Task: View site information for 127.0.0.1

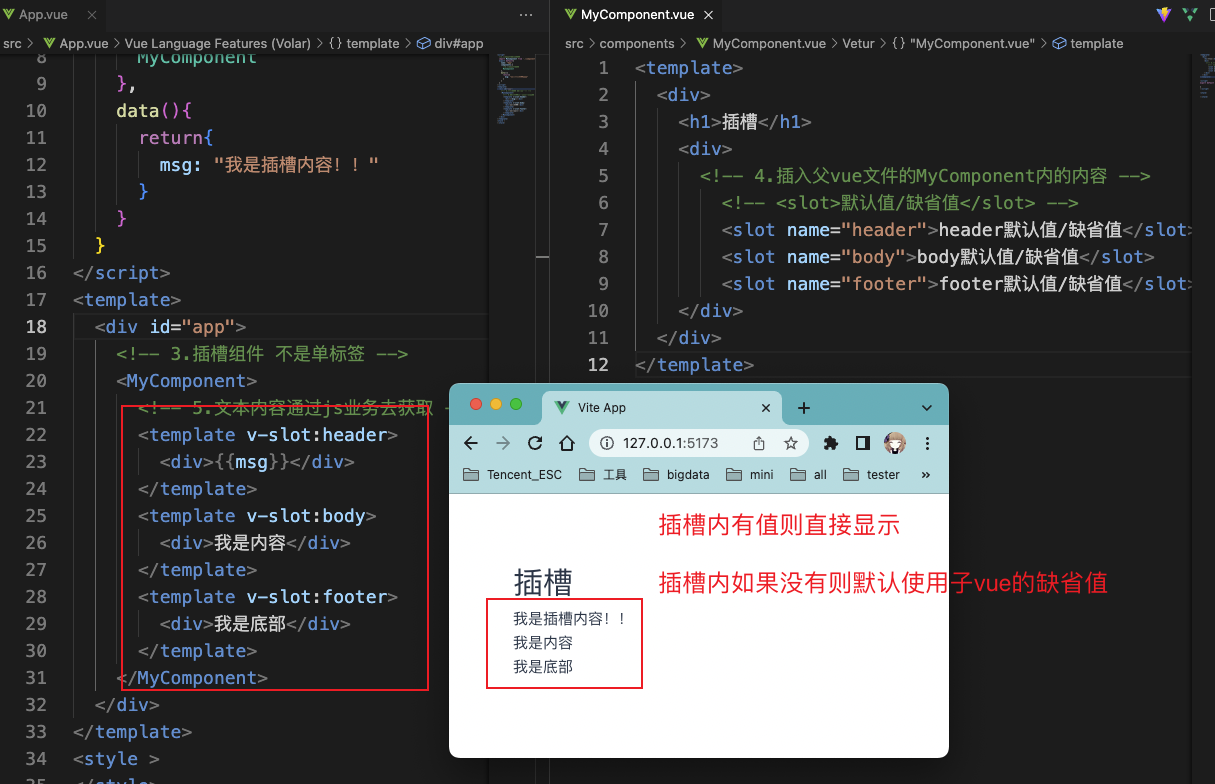Action: 607,443
